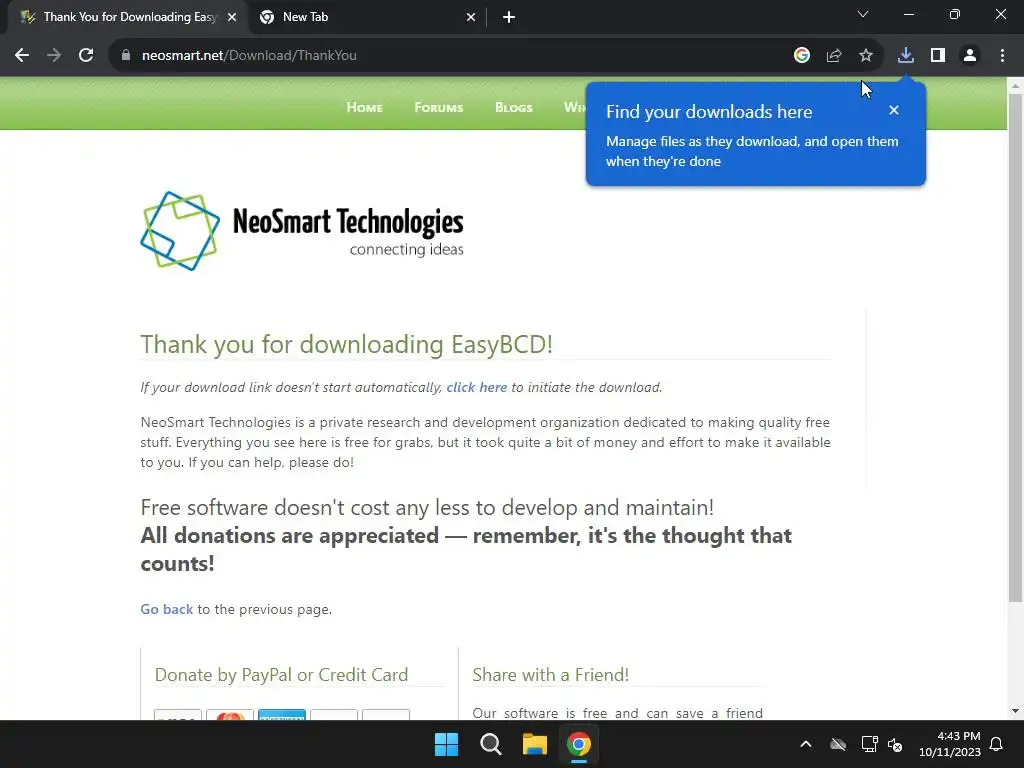The width and height of the screenshot is (1024, 768).
Task: Bookmark this tab with the star icon
Action: click(x=866, y=56)
